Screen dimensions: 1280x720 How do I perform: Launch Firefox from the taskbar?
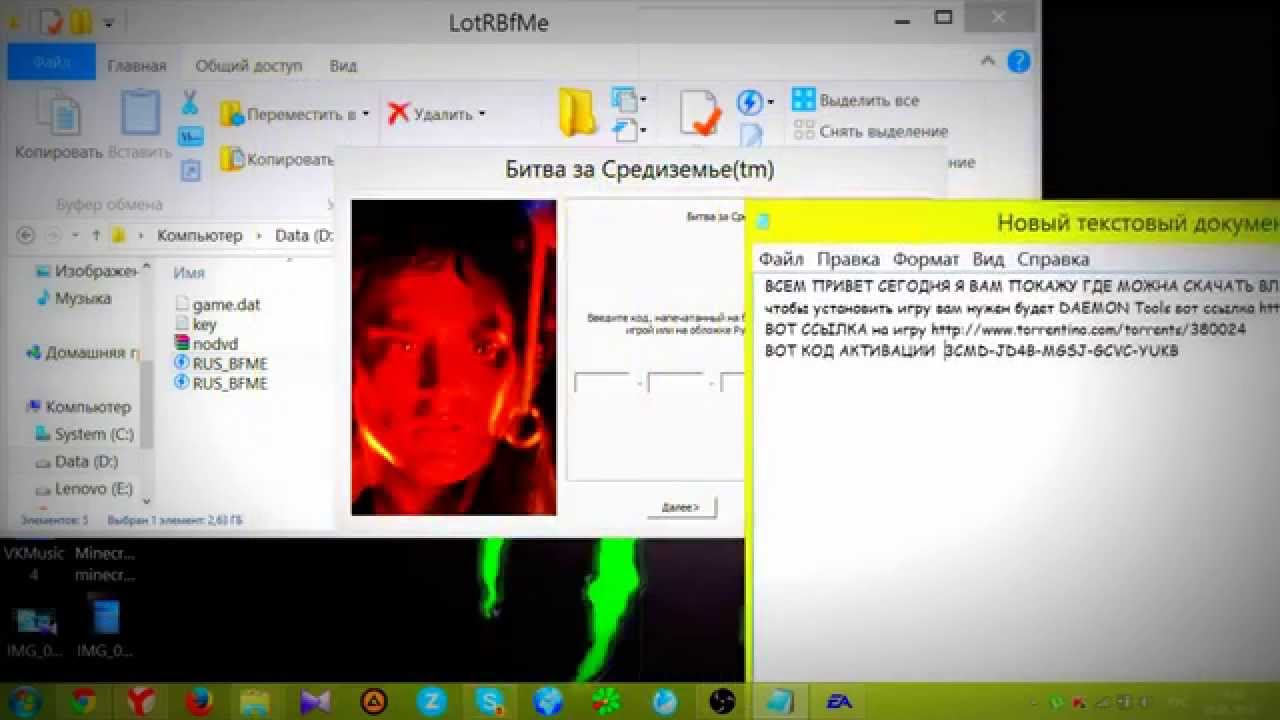pyautogui.click(x=199, y=701)
